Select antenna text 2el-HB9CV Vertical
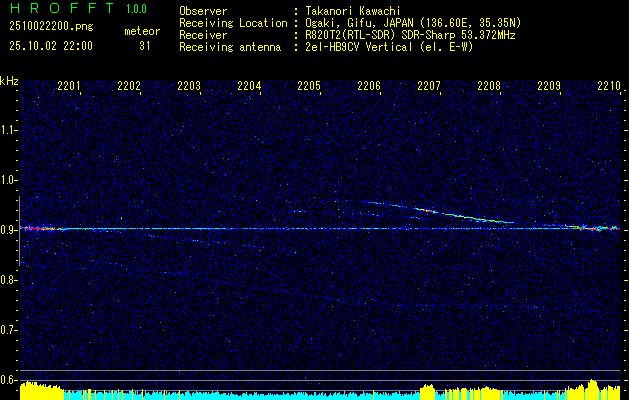The width and height of the screenshot is (629, 400). 359,47
